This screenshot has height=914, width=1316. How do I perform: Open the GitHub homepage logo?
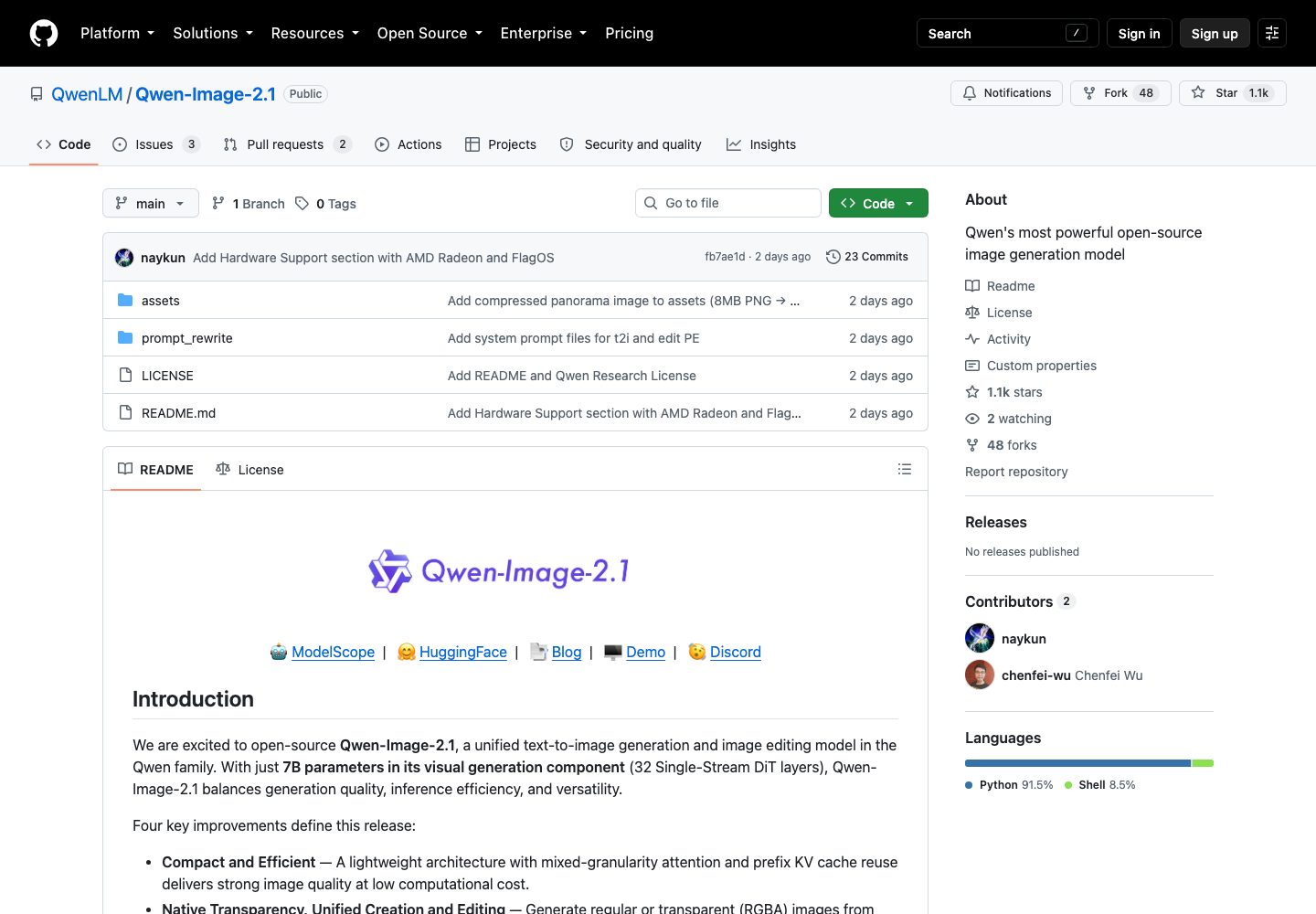[44, 33]
